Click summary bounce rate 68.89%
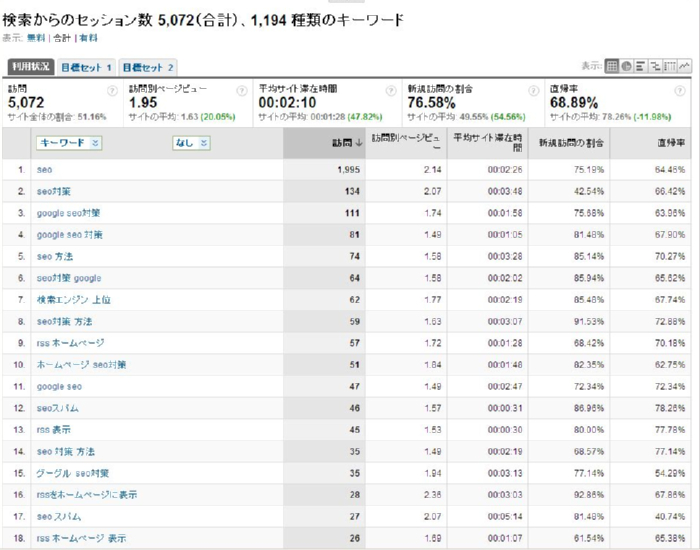This screenshot has width=700, height=550. point(574,103)
